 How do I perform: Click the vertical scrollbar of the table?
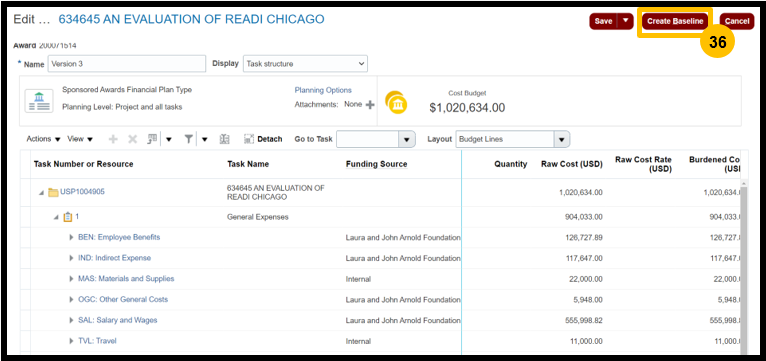744,269
